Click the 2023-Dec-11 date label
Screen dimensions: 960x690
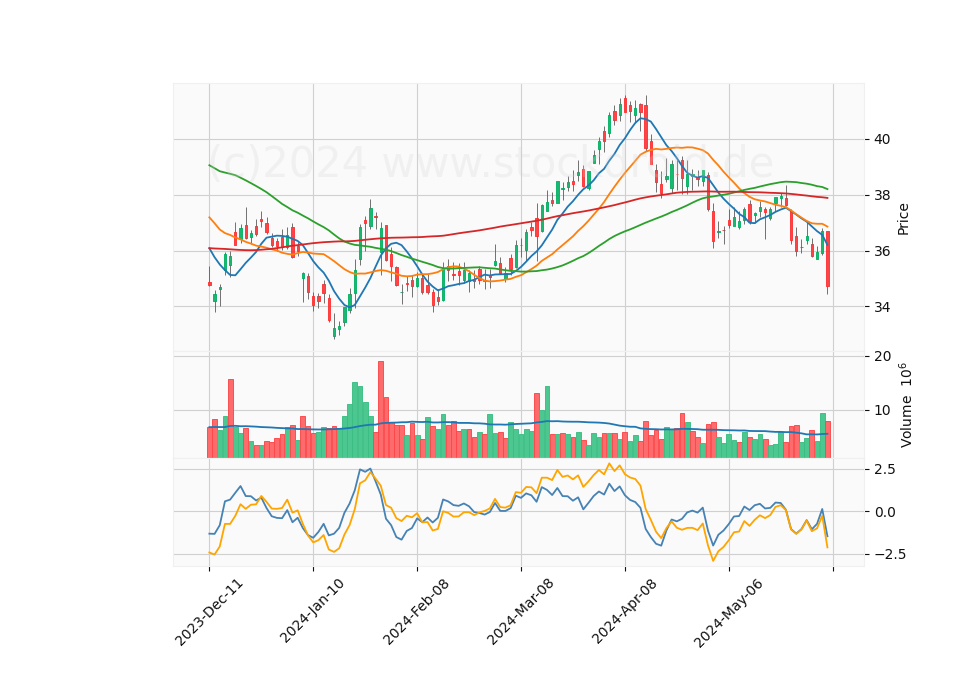209,612
